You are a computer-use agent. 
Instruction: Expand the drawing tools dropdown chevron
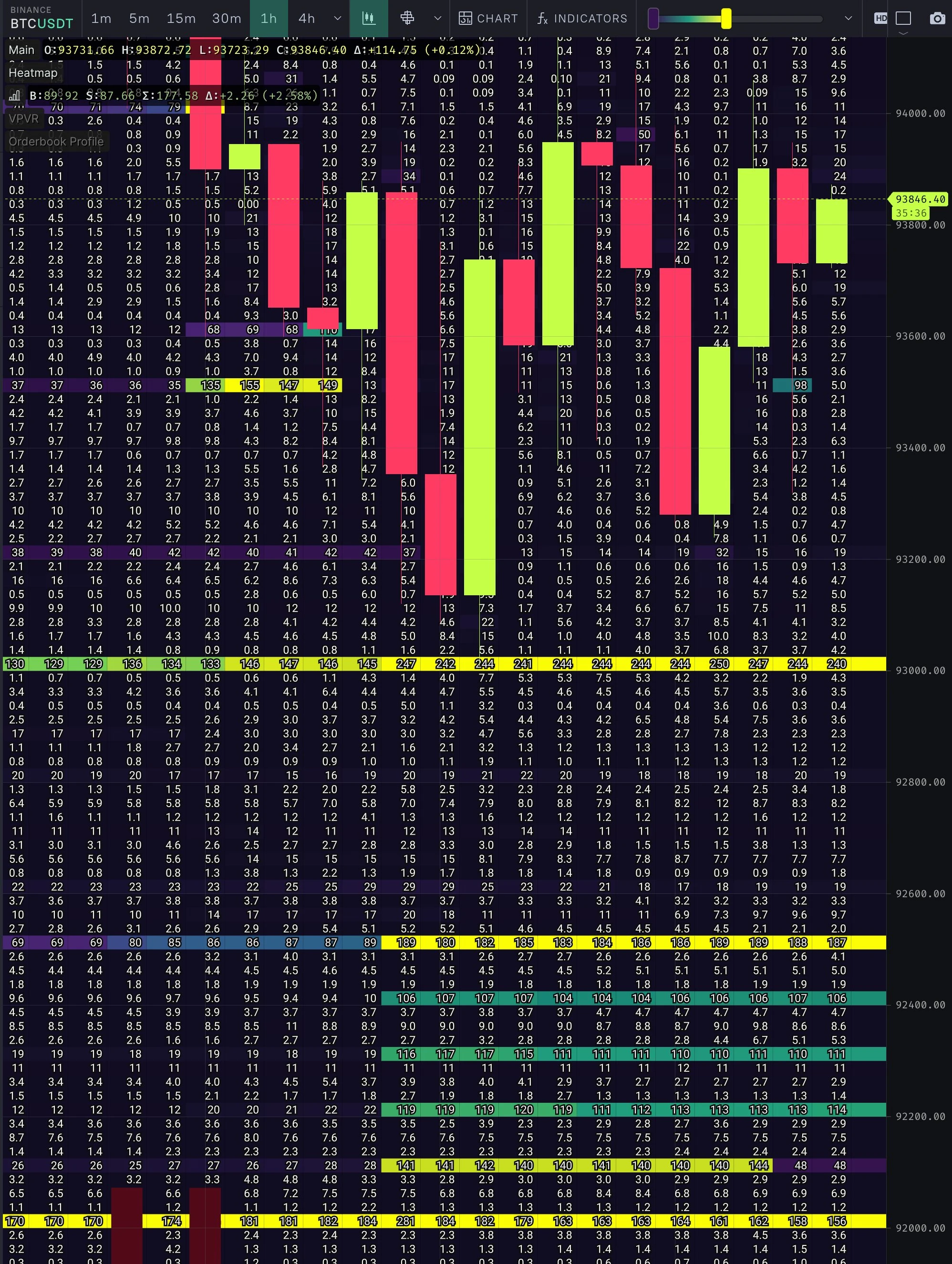pyautogui.click(x=438, y=18)
